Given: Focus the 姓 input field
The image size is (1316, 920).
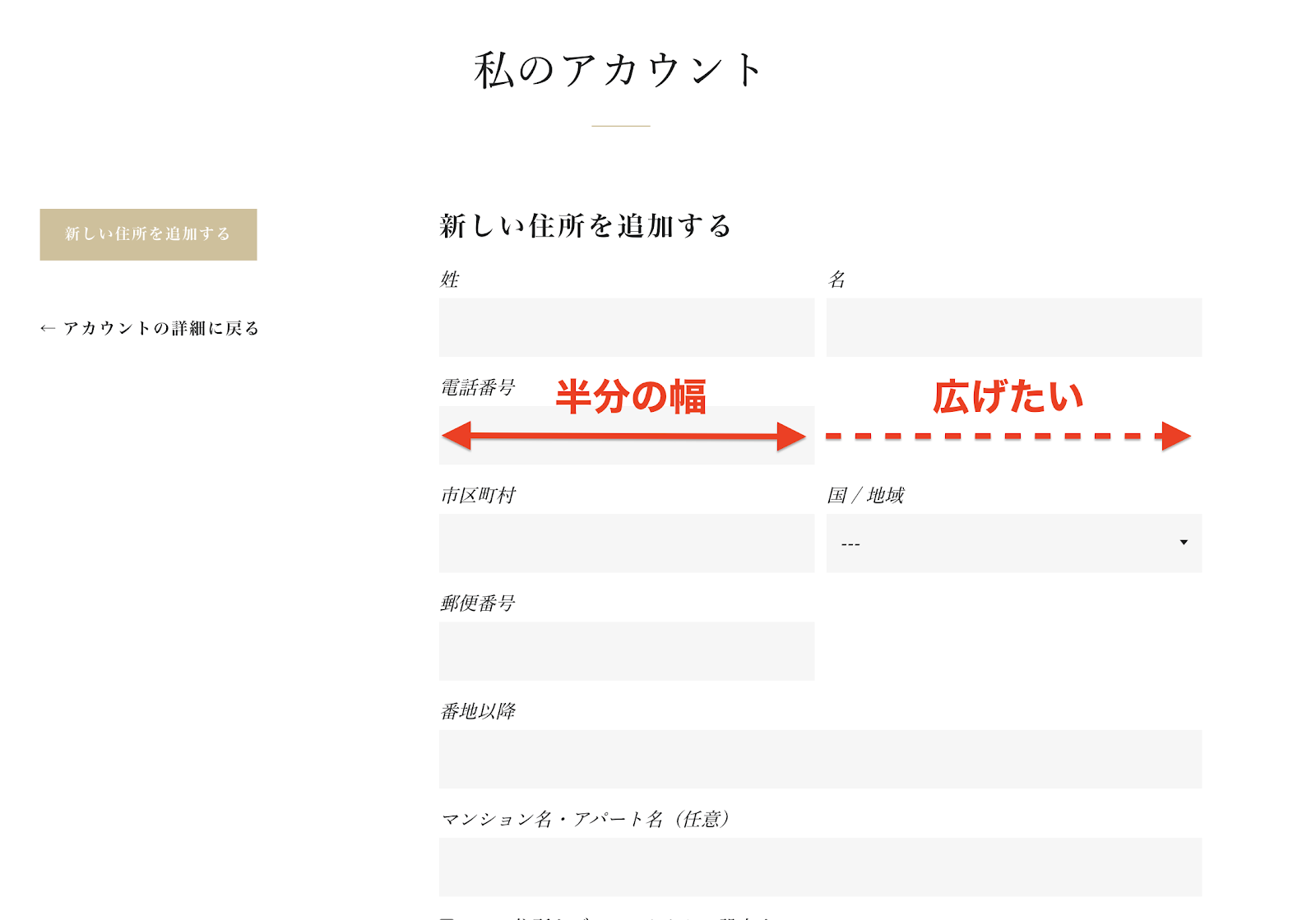Looking at the screenshot, I should pyautogui.click(x=626, y=327).
